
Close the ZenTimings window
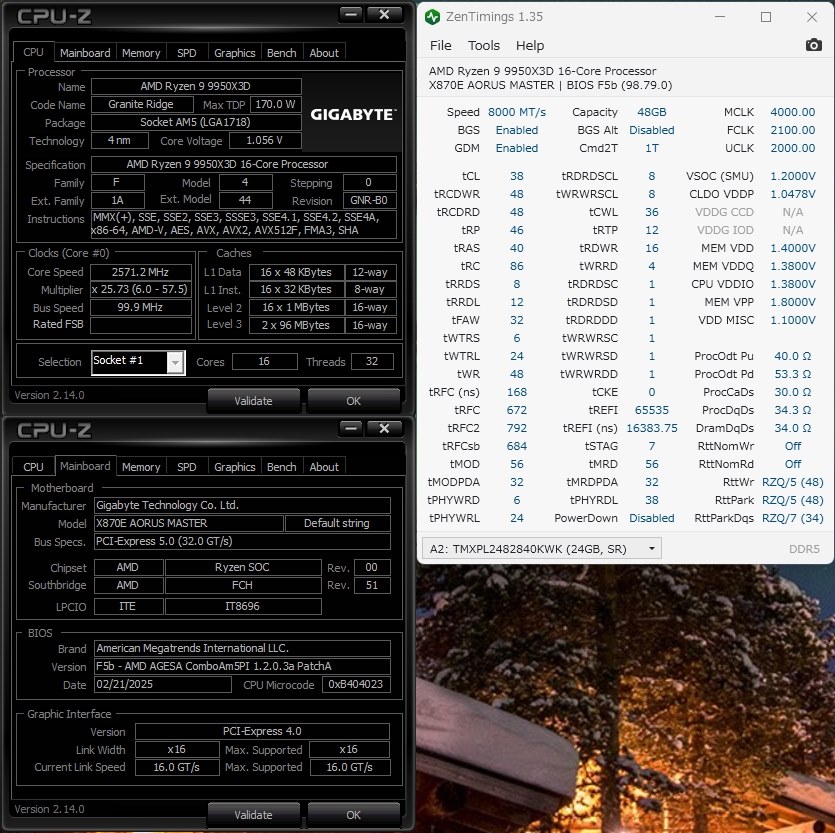click(x=812, y=17)
